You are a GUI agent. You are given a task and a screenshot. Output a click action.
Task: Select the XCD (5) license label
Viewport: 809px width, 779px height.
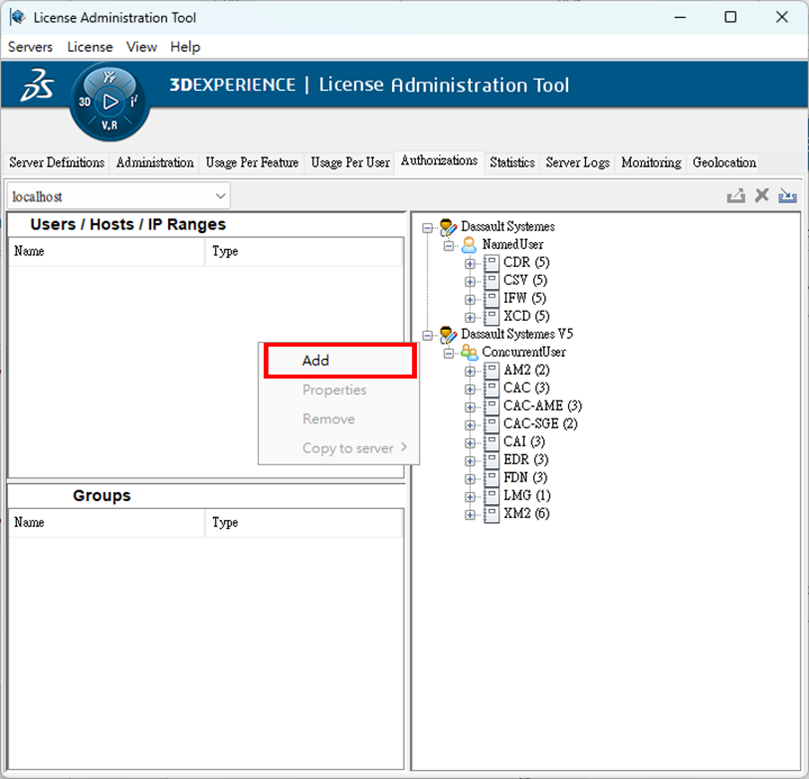pyautogui.click(x=526, y=316)
